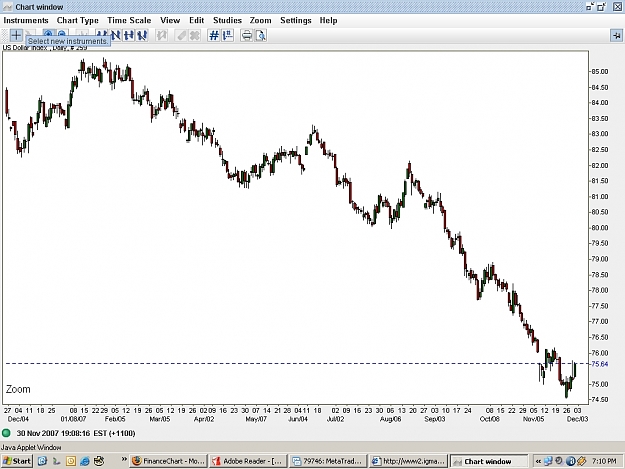Open the Settings menu
The width and height of the screenshot is (625, 469).
(x=296, y=20)
